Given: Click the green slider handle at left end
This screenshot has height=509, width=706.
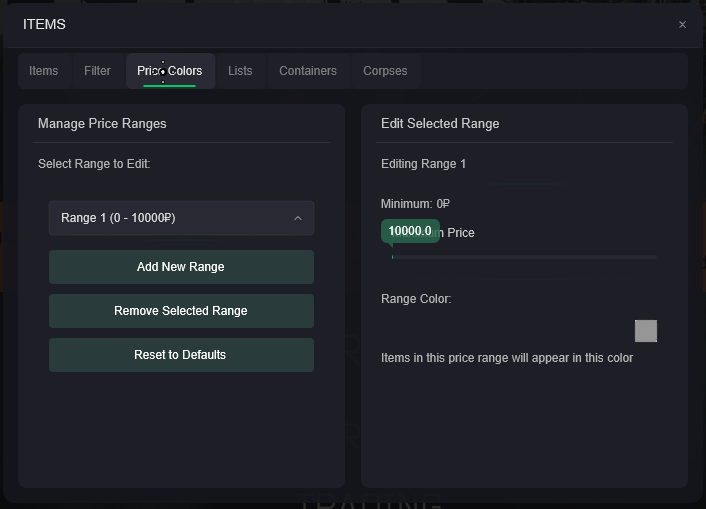Looking at the screenshot, I should [x=393, y=257].
